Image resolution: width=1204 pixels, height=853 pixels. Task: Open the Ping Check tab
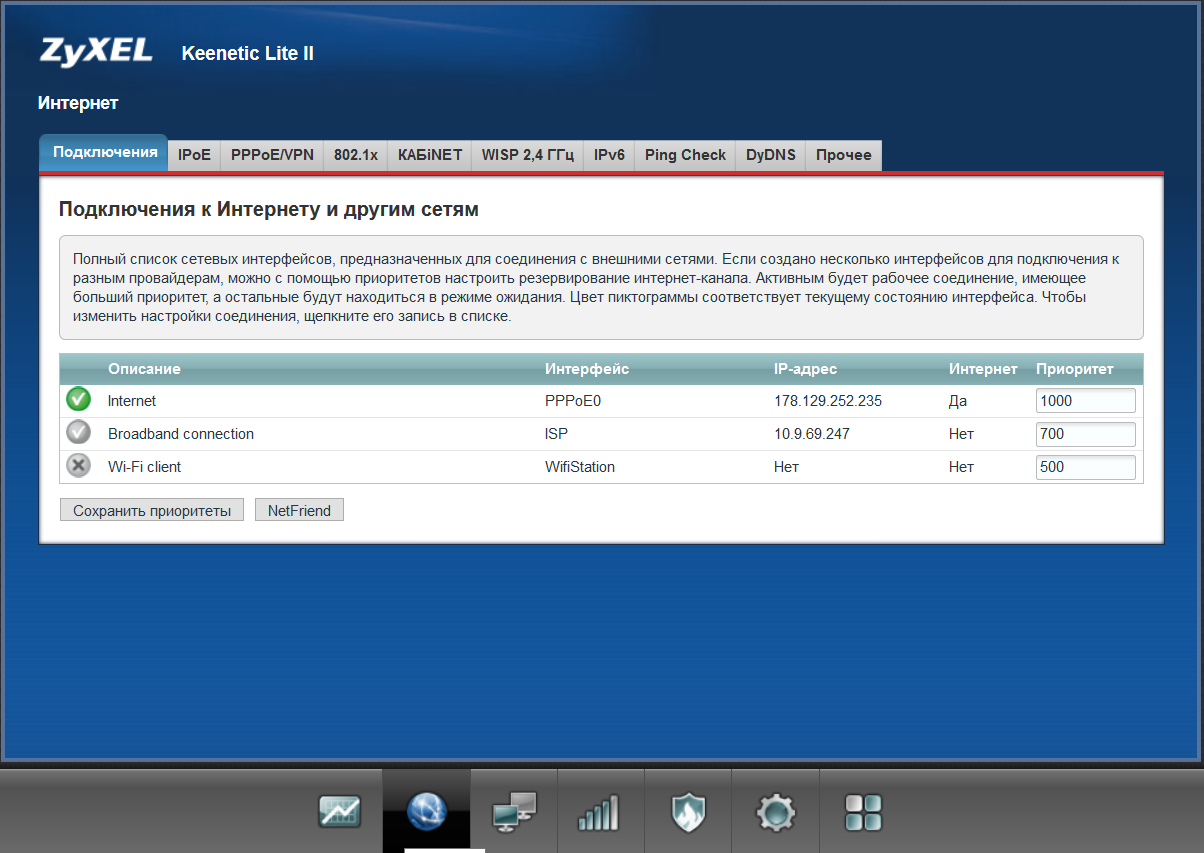pyautogui.click(x=686, y=155)
